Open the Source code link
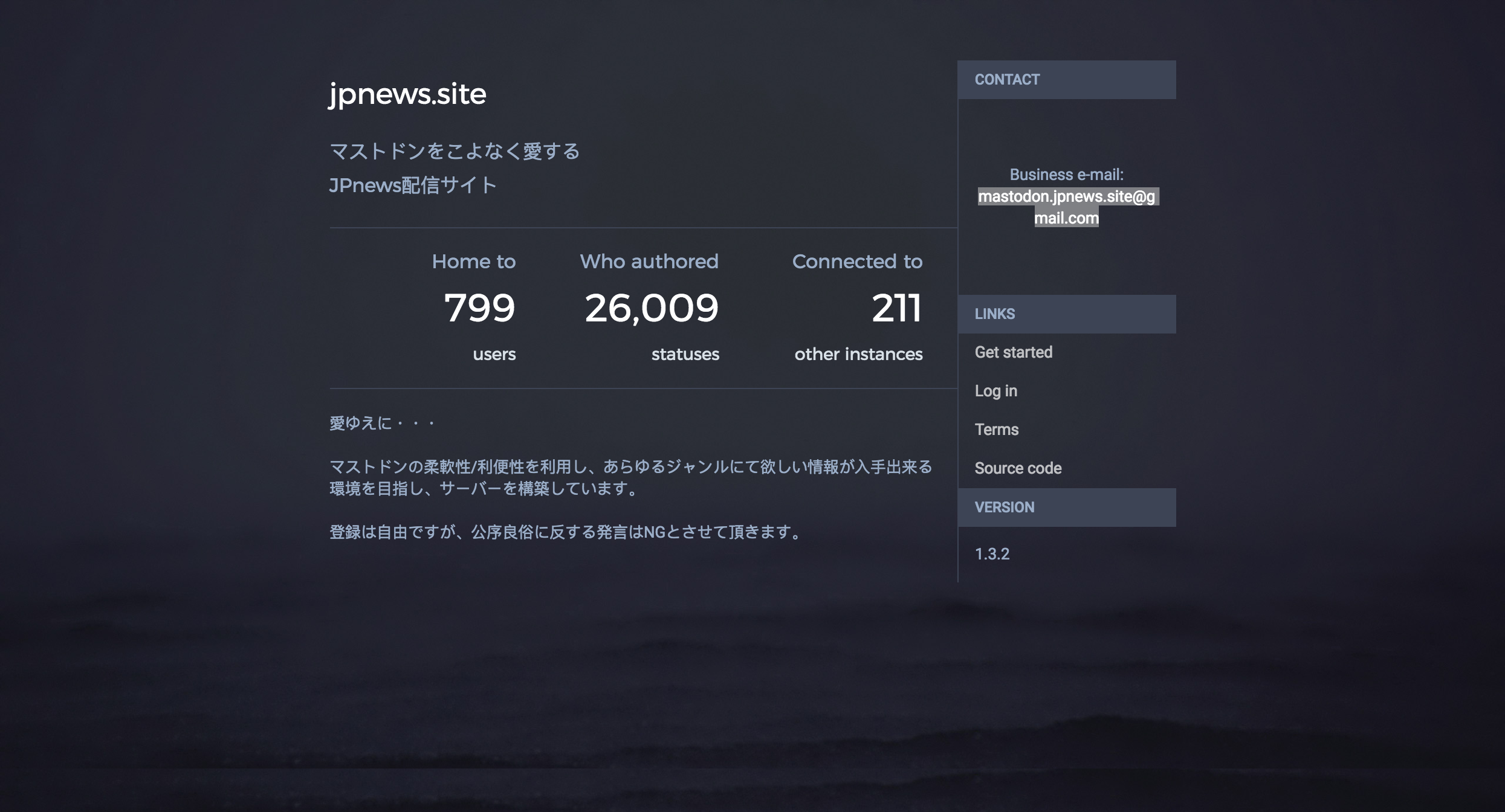Screen dimensions: 1505x812 click(1018, 468)
